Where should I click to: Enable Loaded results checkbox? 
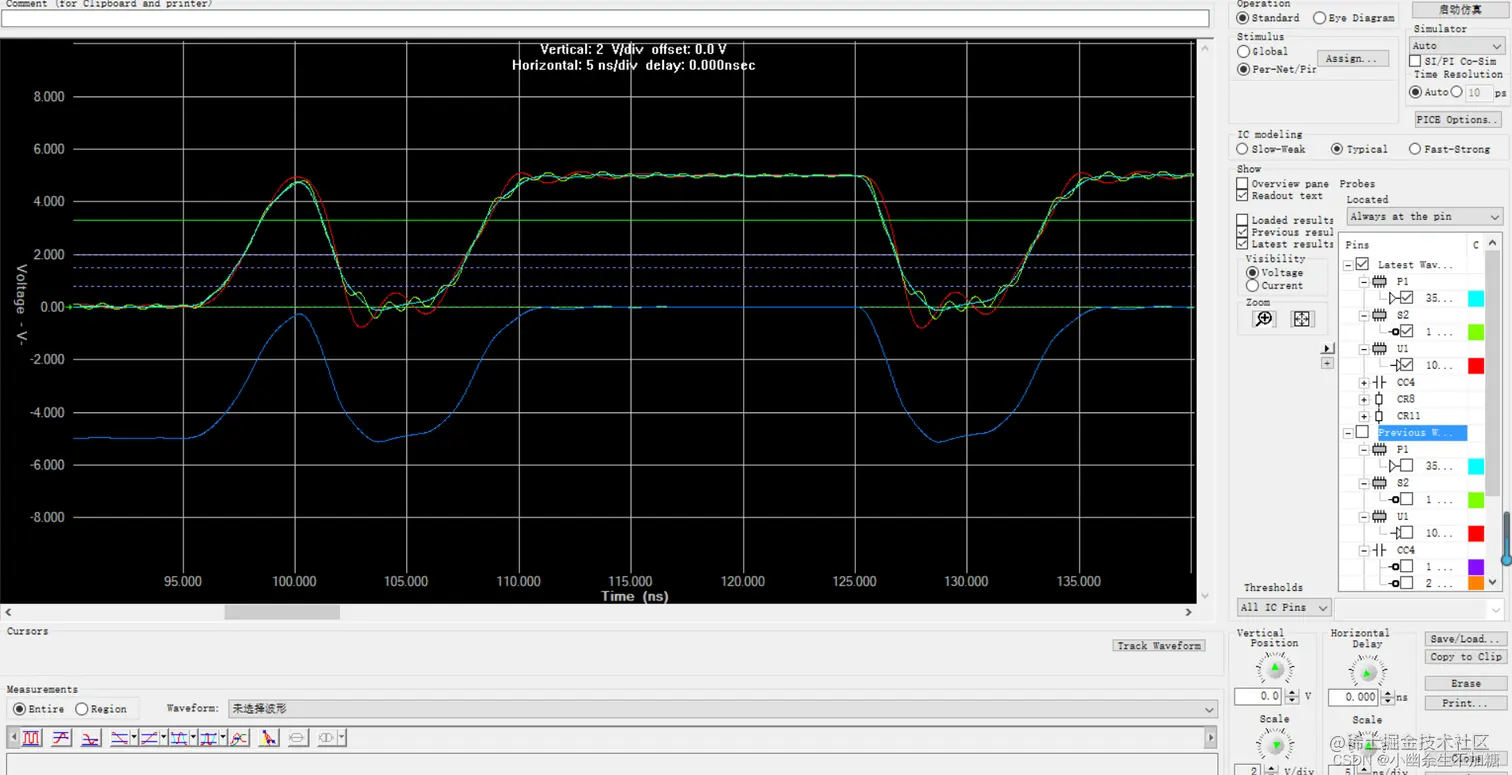pos(1242,220)
